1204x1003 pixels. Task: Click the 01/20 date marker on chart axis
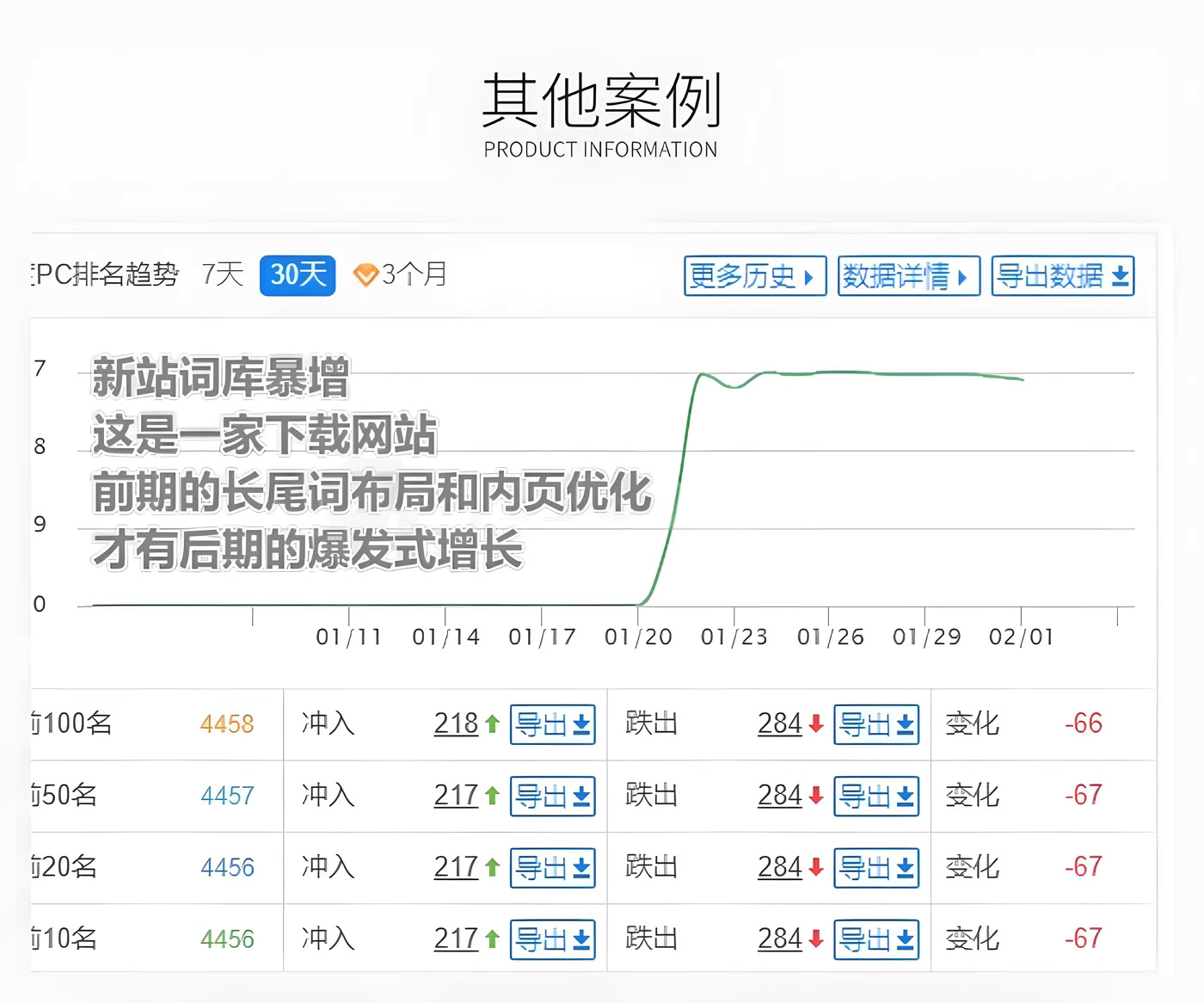638,637
